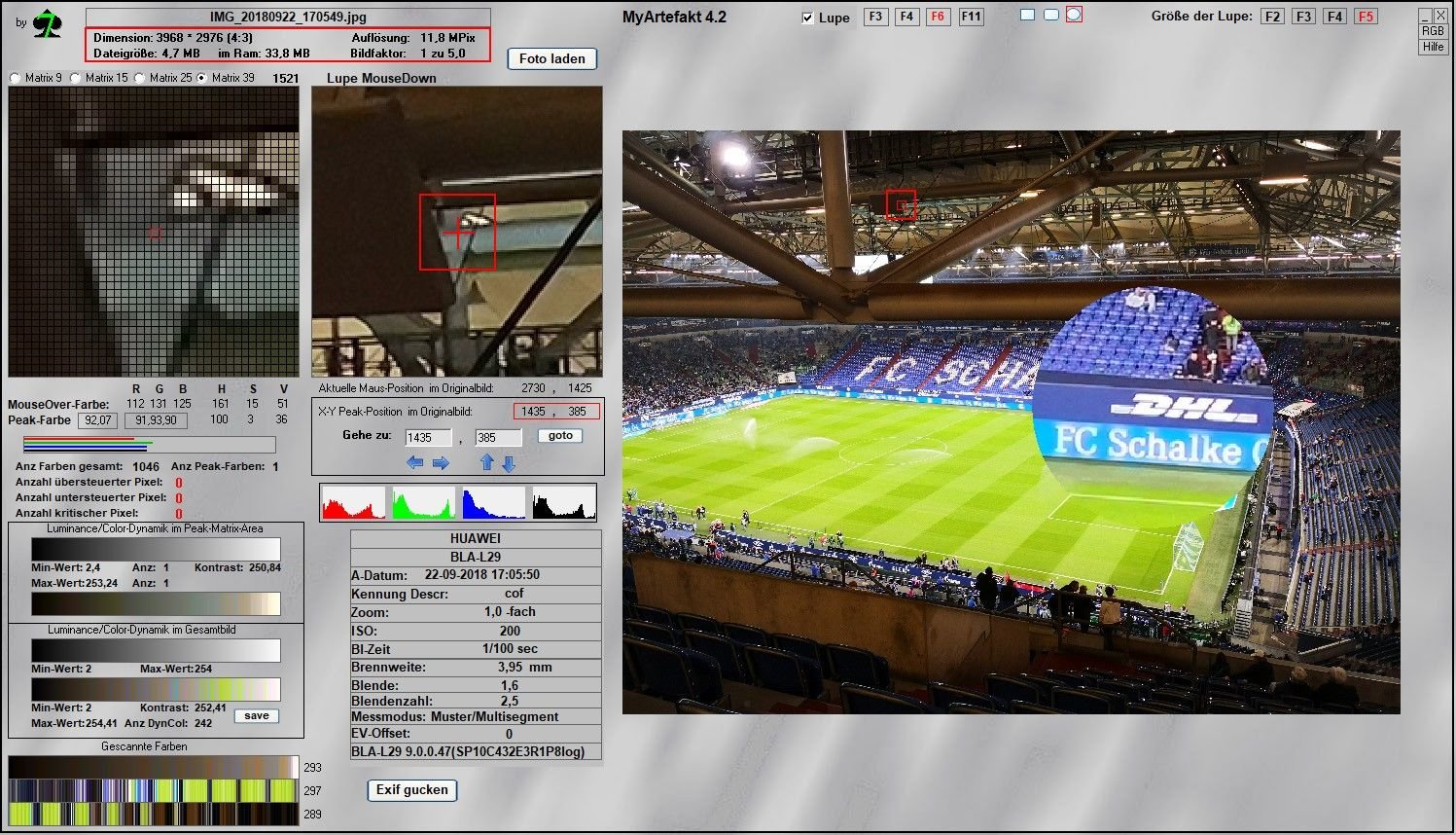This screenshot has width=1456, height=835.
Task: Select the Matrix 15 radio button
Action: [x=75, y=78]
